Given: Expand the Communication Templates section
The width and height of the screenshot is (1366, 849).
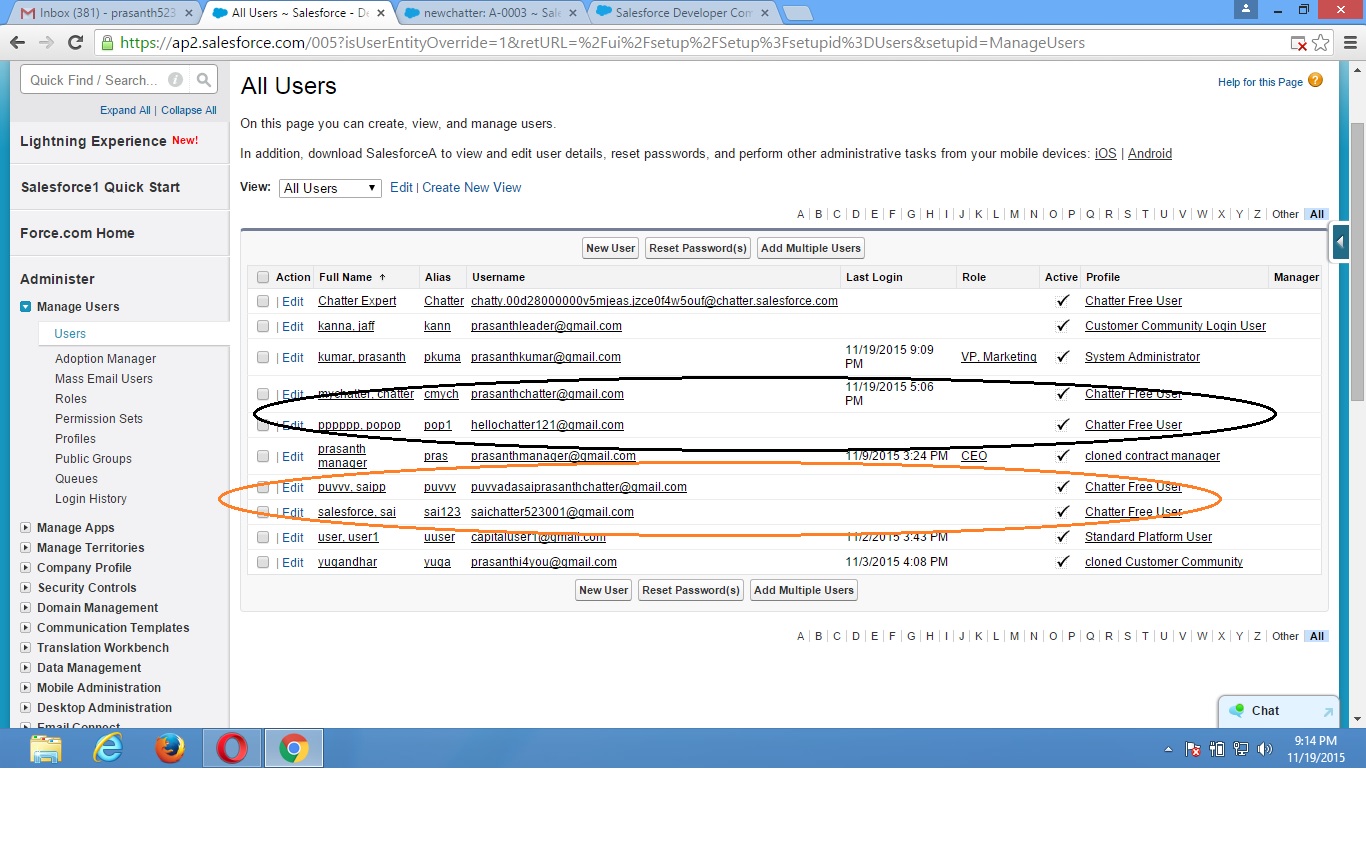Looking at the screenshot, I should (26, 628).
